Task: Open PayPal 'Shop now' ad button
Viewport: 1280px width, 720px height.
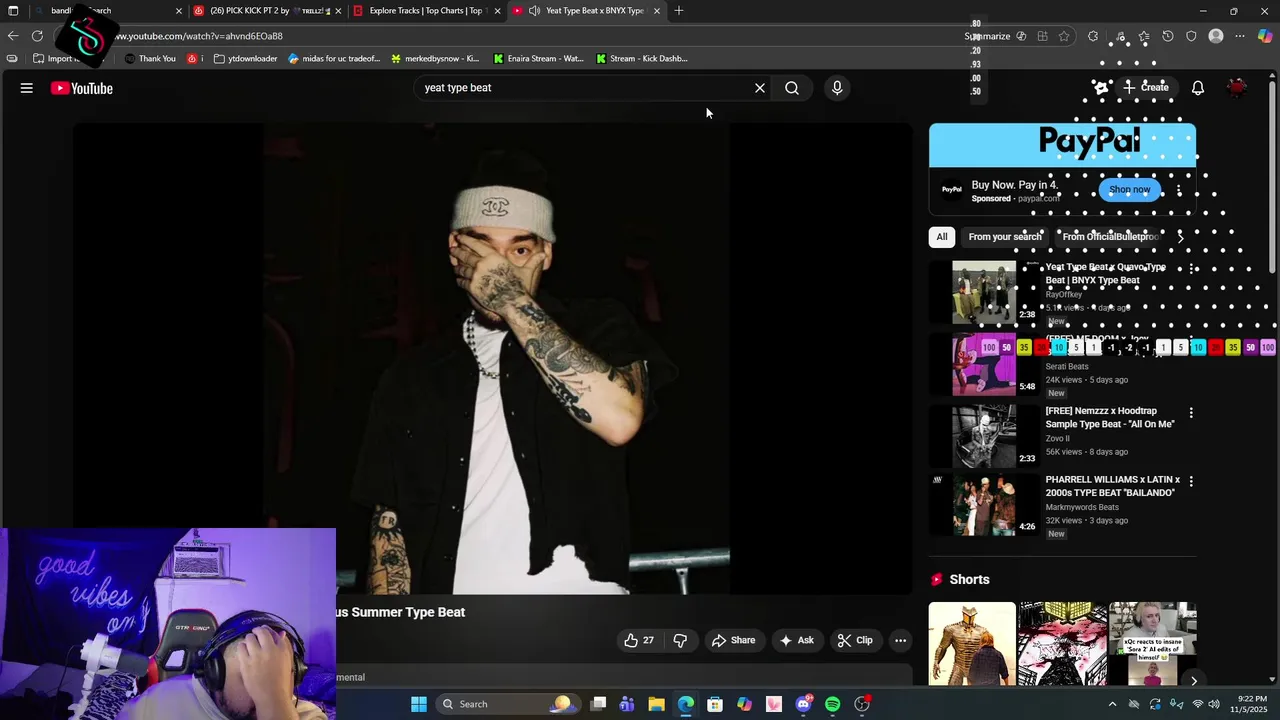Action: pyautogui.click(x=1129, y=190)
